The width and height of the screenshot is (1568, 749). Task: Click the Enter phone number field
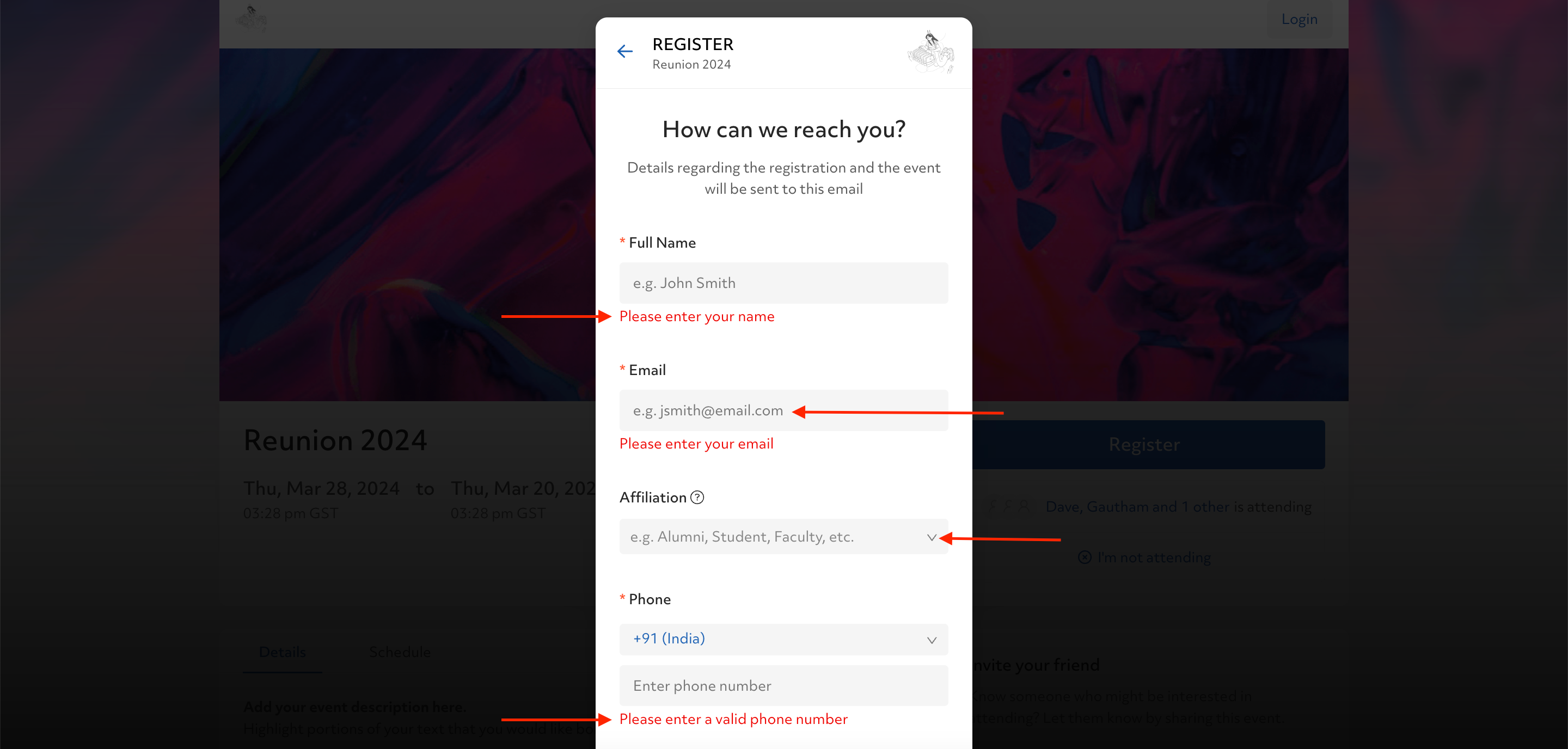pyautogui.click(x=783, y=686)
